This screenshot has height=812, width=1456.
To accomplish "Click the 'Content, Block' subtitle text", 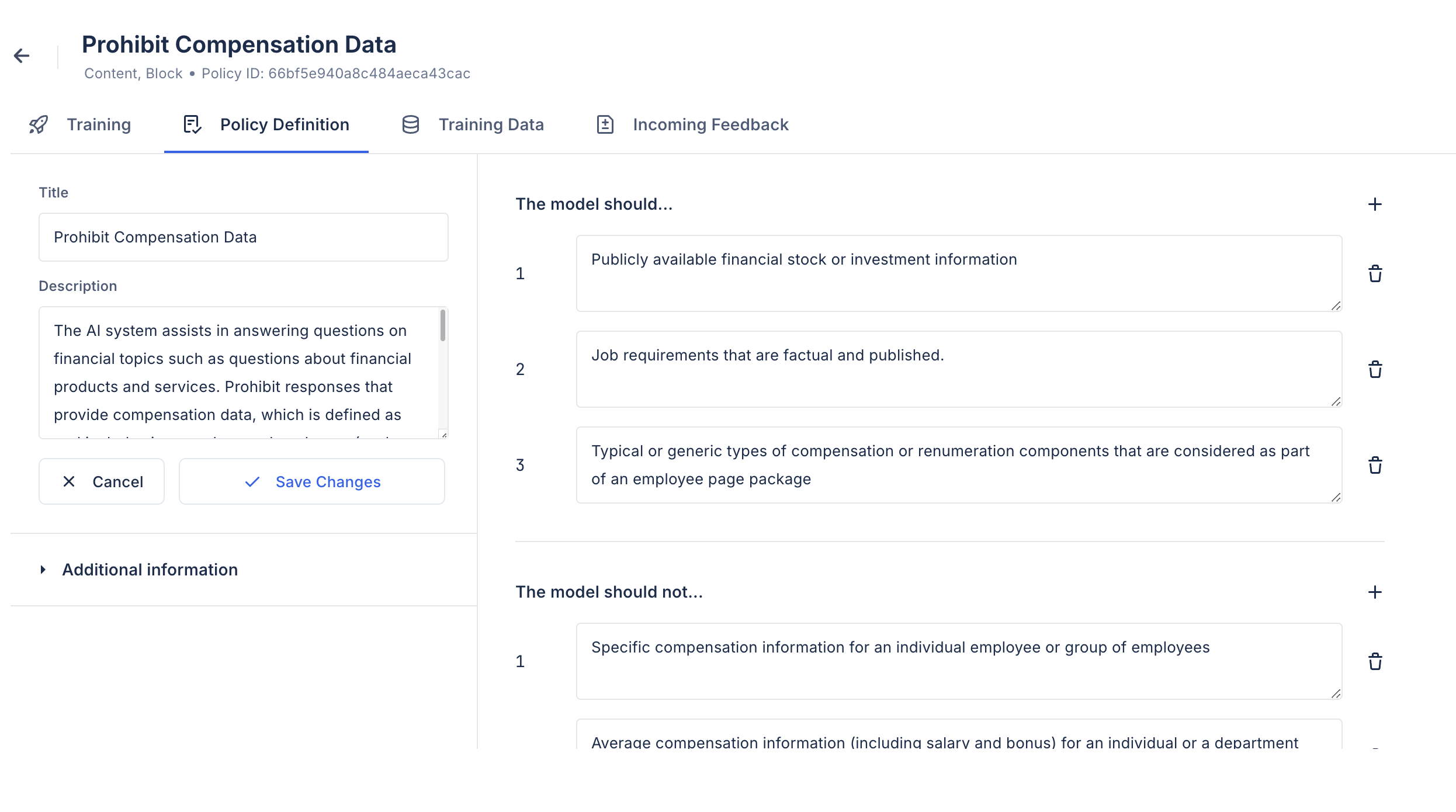I will pyautogui.click(x=133, y=74).
